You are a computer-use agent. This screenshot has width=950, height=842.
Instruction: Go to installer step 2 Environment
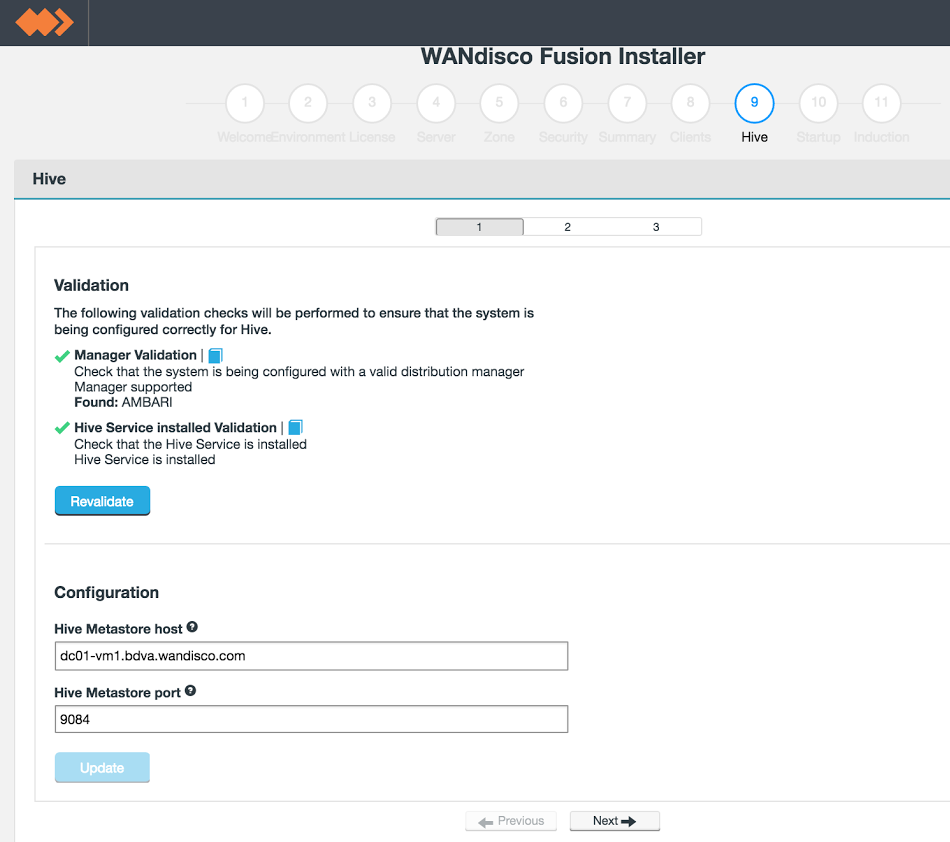(308, 103)
